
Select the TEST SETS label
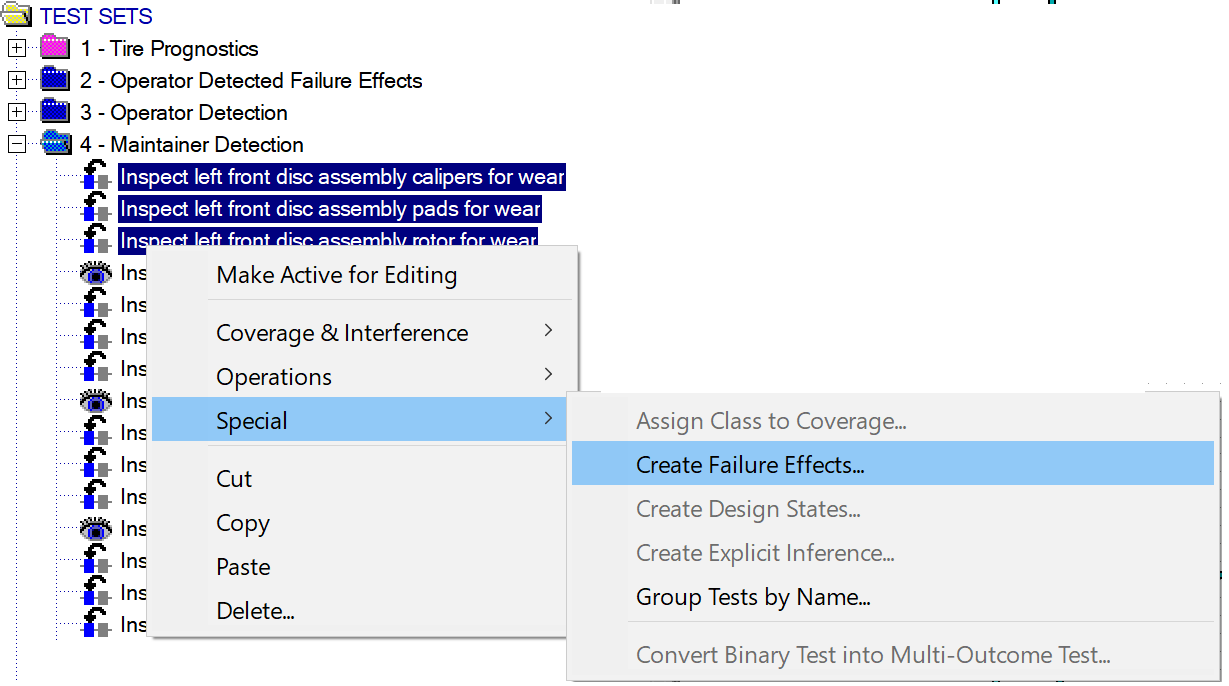(96, 16)
